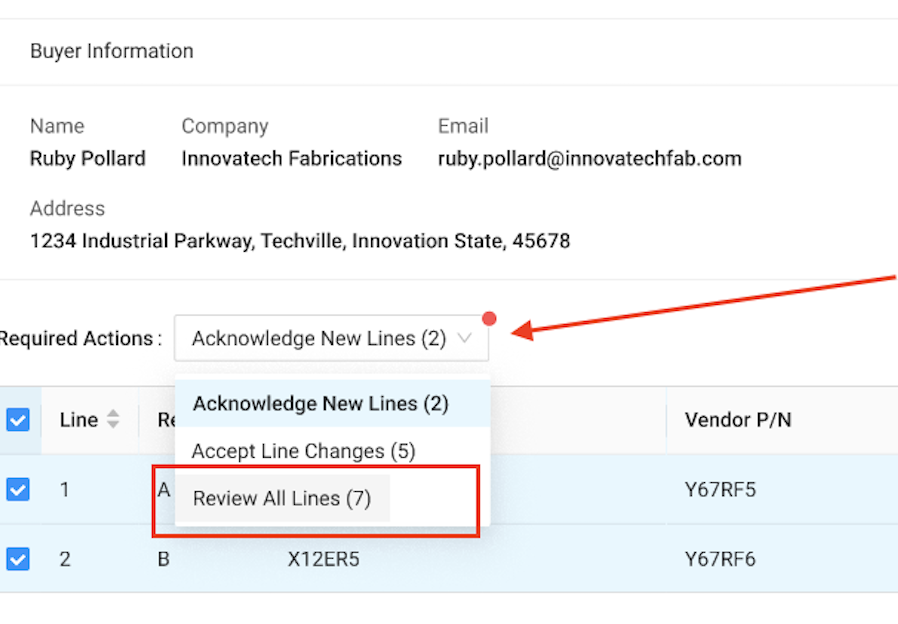Screen dimensions: 898x624
Task: Click revision B cell in line 2
Action: [163, 559]
